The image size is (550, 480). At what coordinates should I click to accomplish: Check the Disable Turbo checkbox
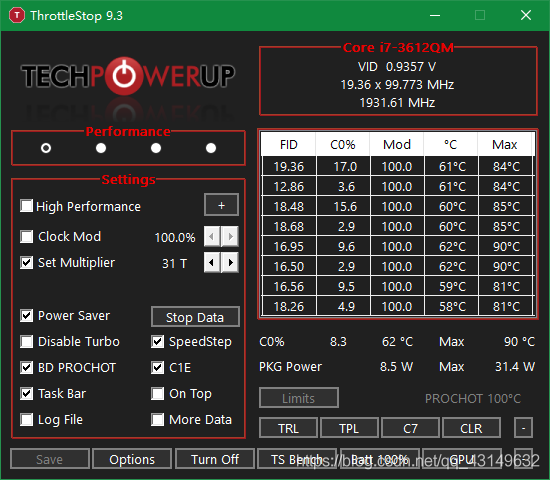[27, 341]
